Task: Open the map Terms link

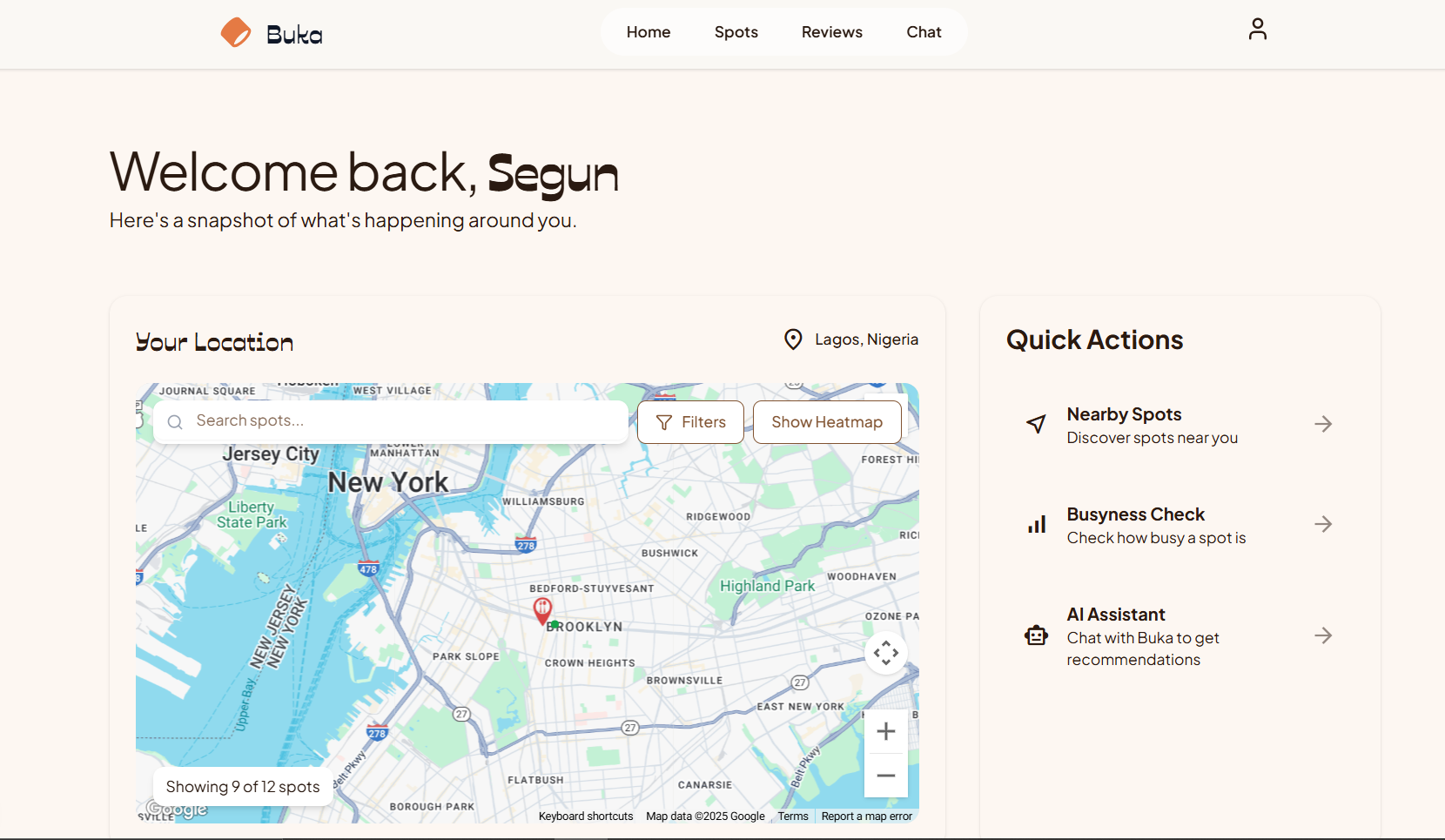Action: point(793,816)
